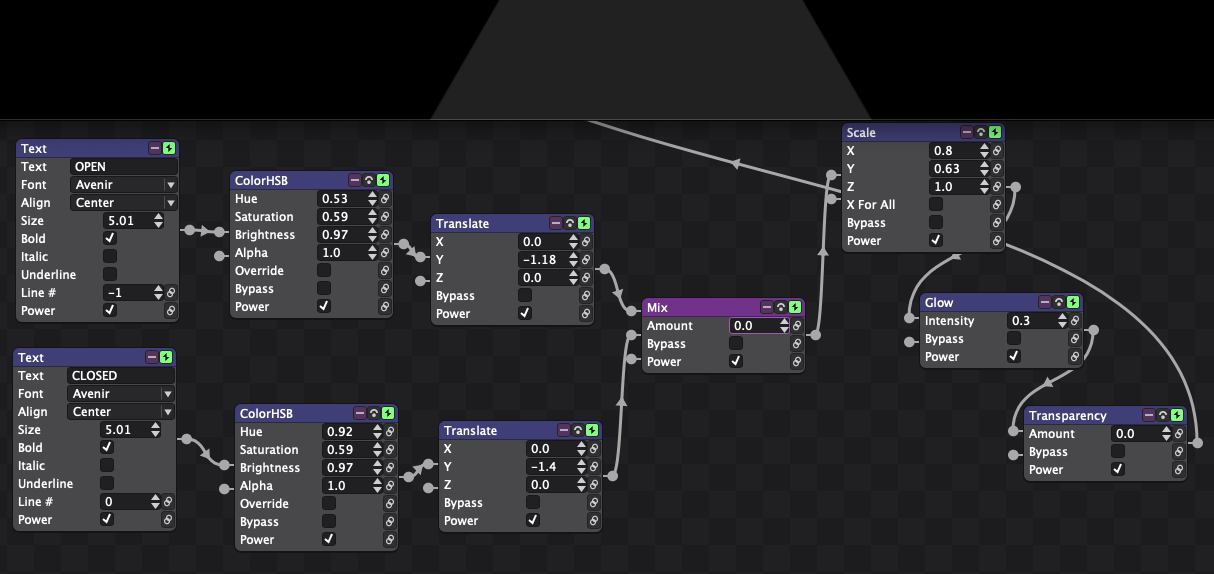Toggle Power checkbox on the CLOSED Text node

[x=107, y=520]
